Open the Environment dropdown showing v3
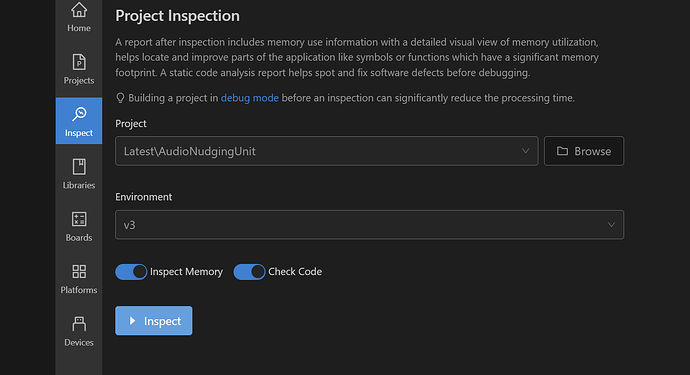 (369, 225)
